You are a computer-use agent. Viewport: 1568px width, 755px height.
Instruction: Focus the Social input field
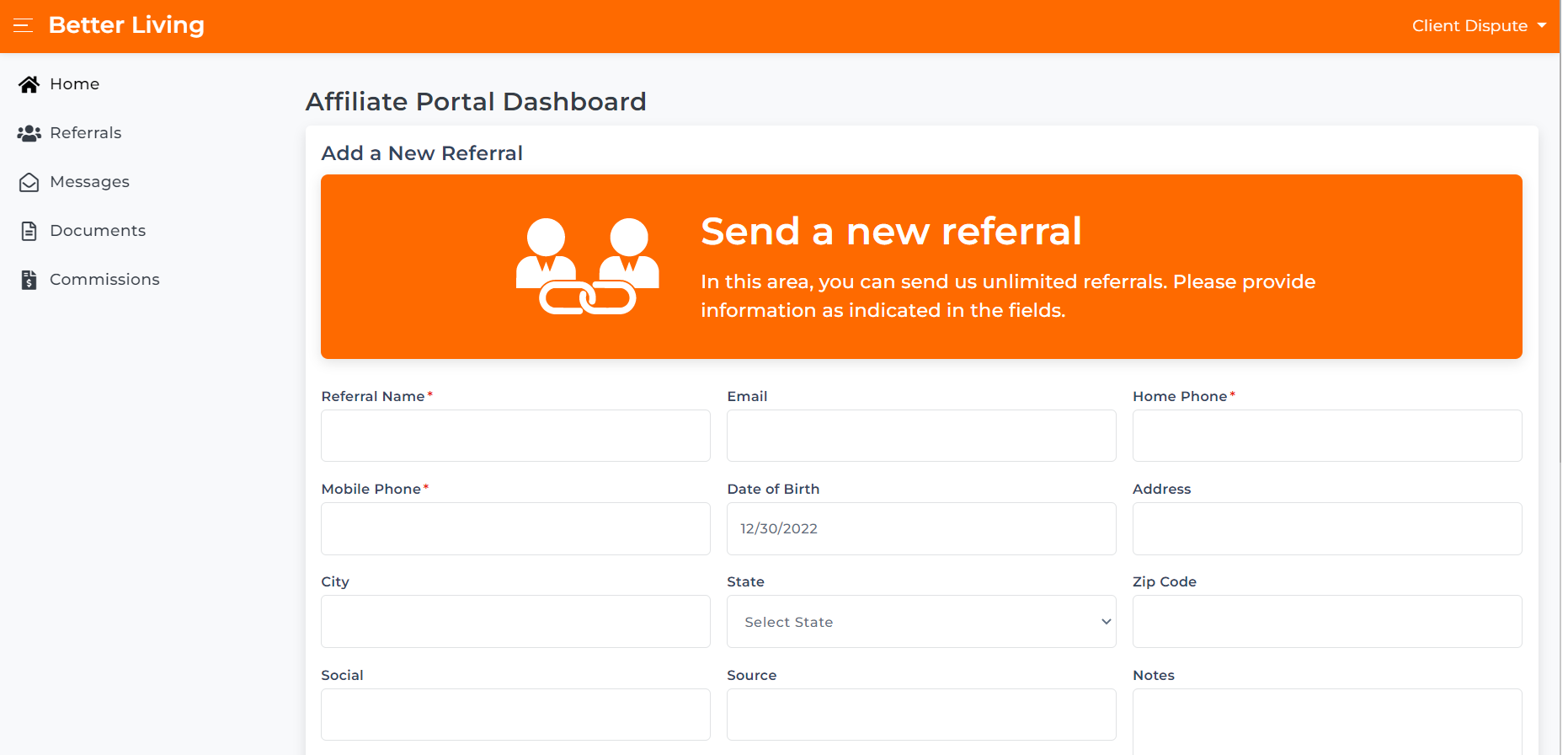click(x=515, y=715)
